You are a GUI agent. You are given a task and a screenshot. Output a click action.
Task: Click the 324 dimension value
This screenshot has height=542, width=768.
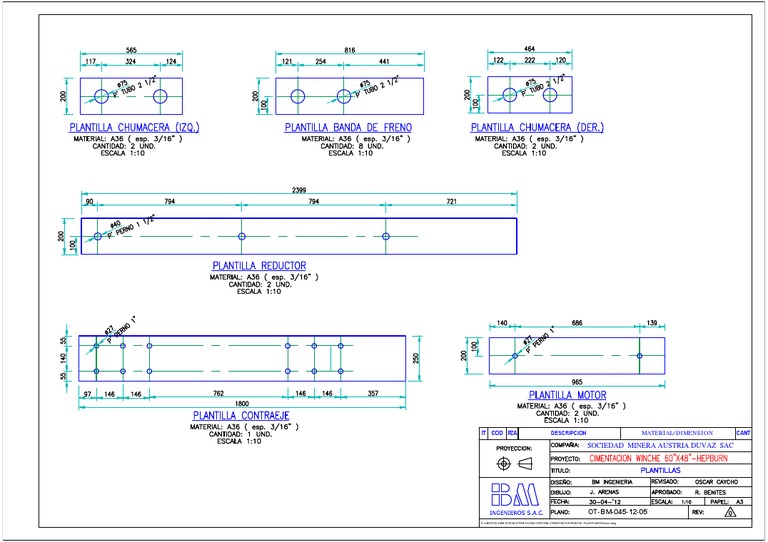coord(131,61)
